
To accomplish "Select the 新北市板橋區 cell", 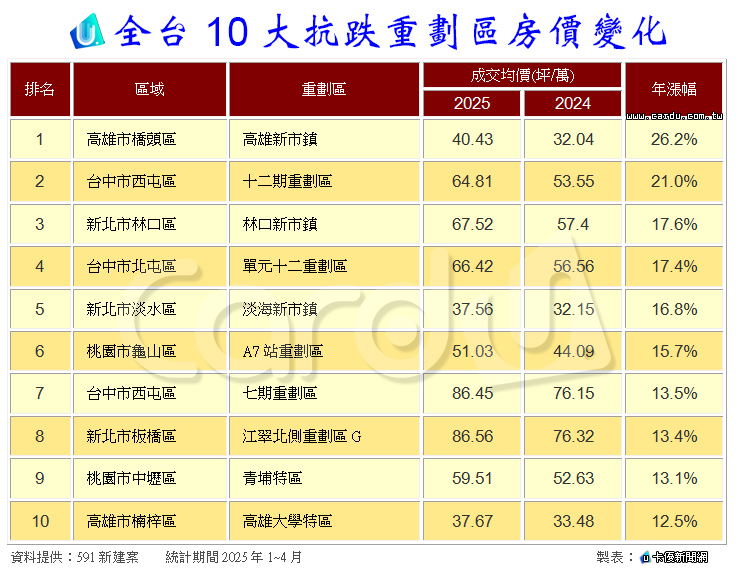I will pyautogui.click(x=150, y=436).
